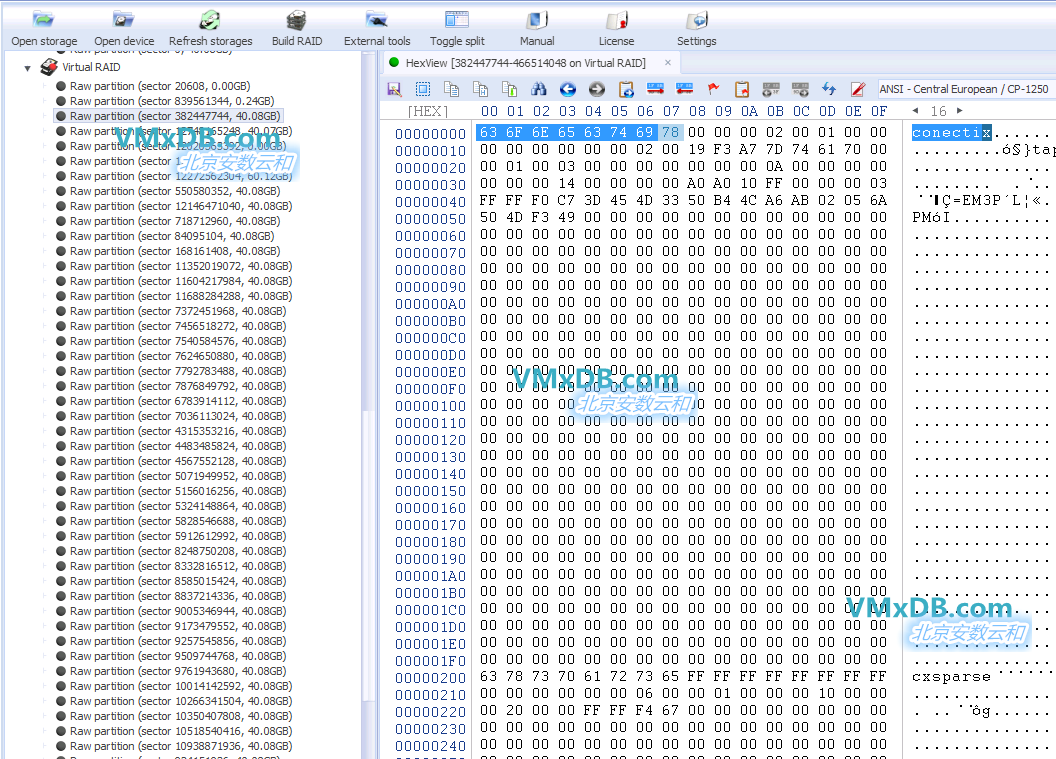Click hex offset 00000040

(x=430, y=201)
